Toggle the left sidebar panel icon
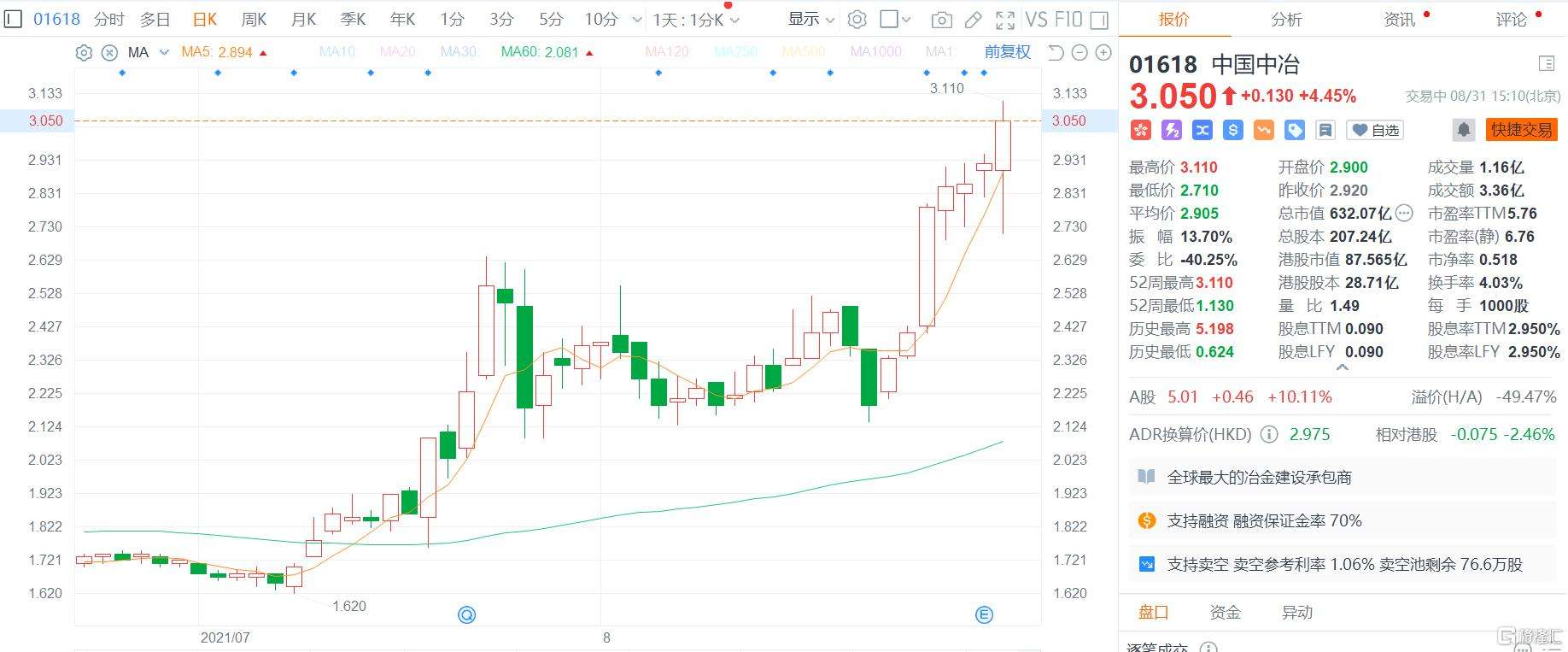Screen dimensions: 1568x652 (13, 19)
